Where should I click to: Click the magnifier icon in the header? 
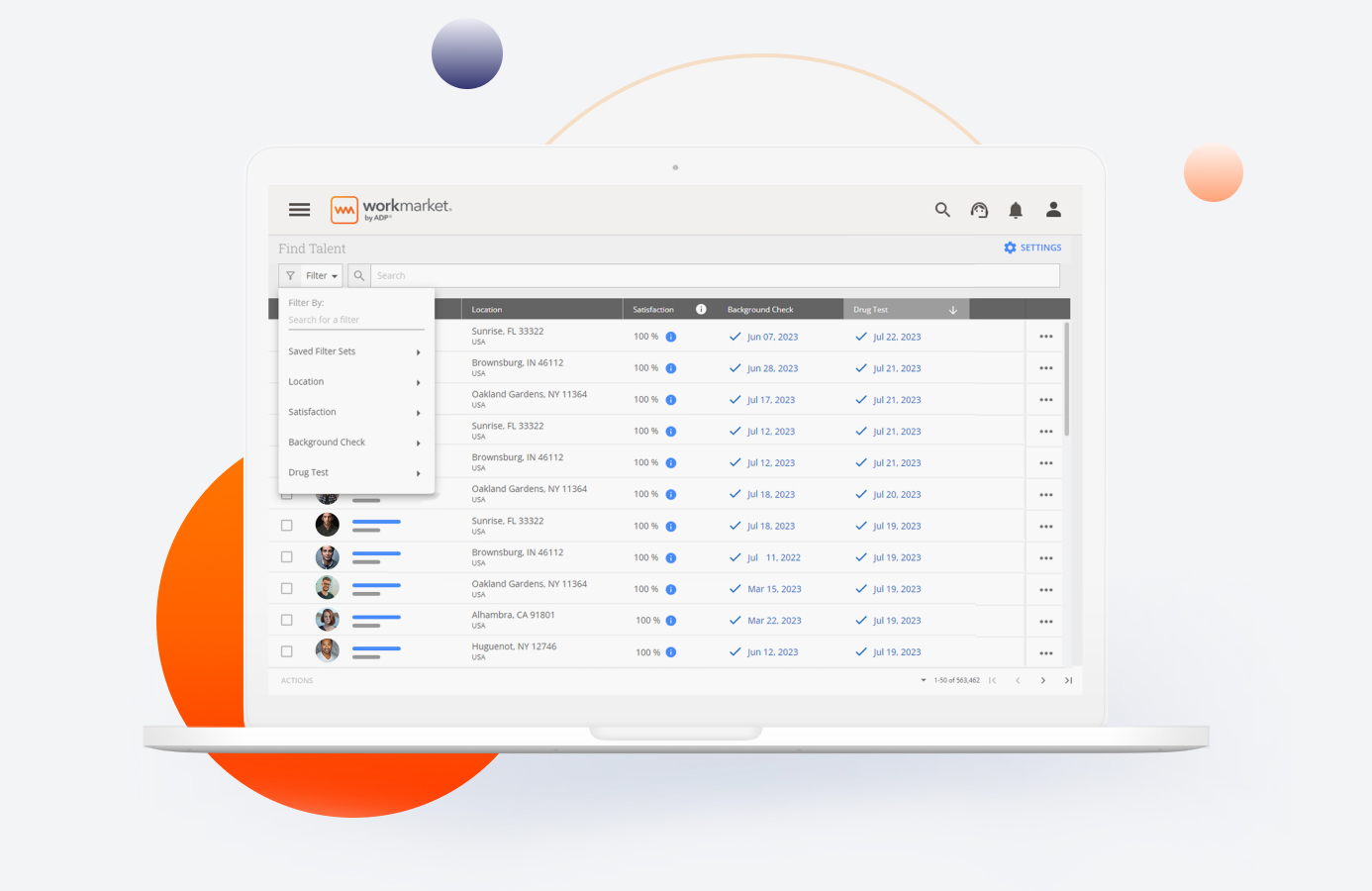942,210
